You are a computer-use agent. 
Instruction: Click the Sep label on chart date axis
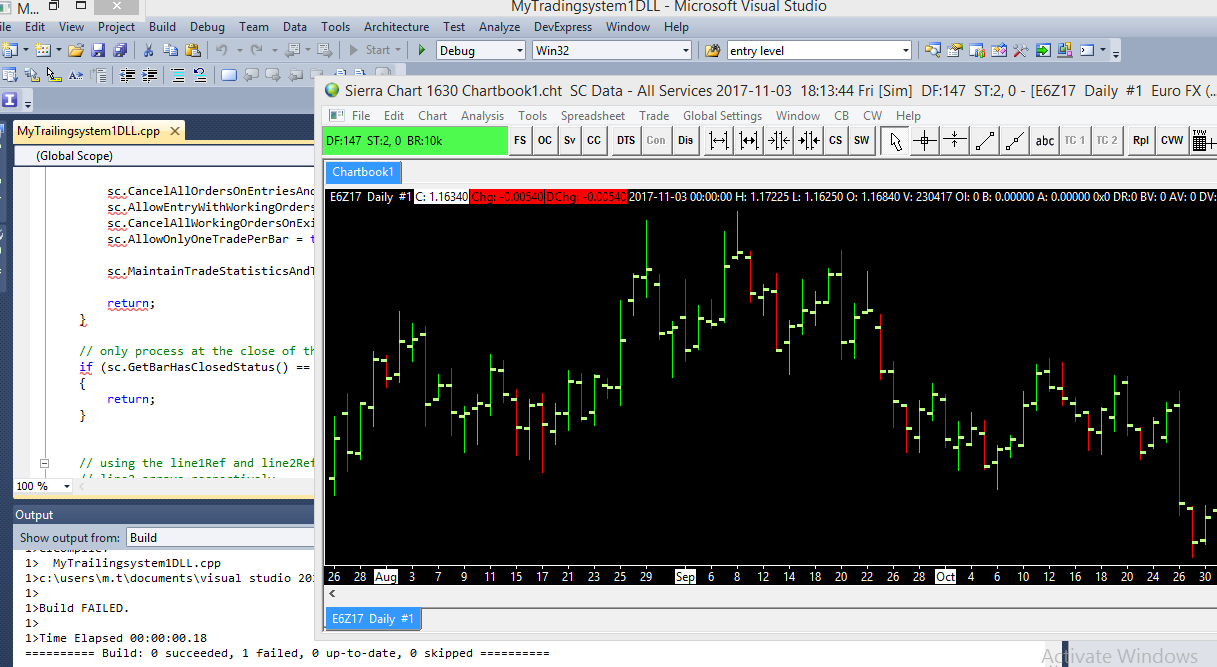685,577
